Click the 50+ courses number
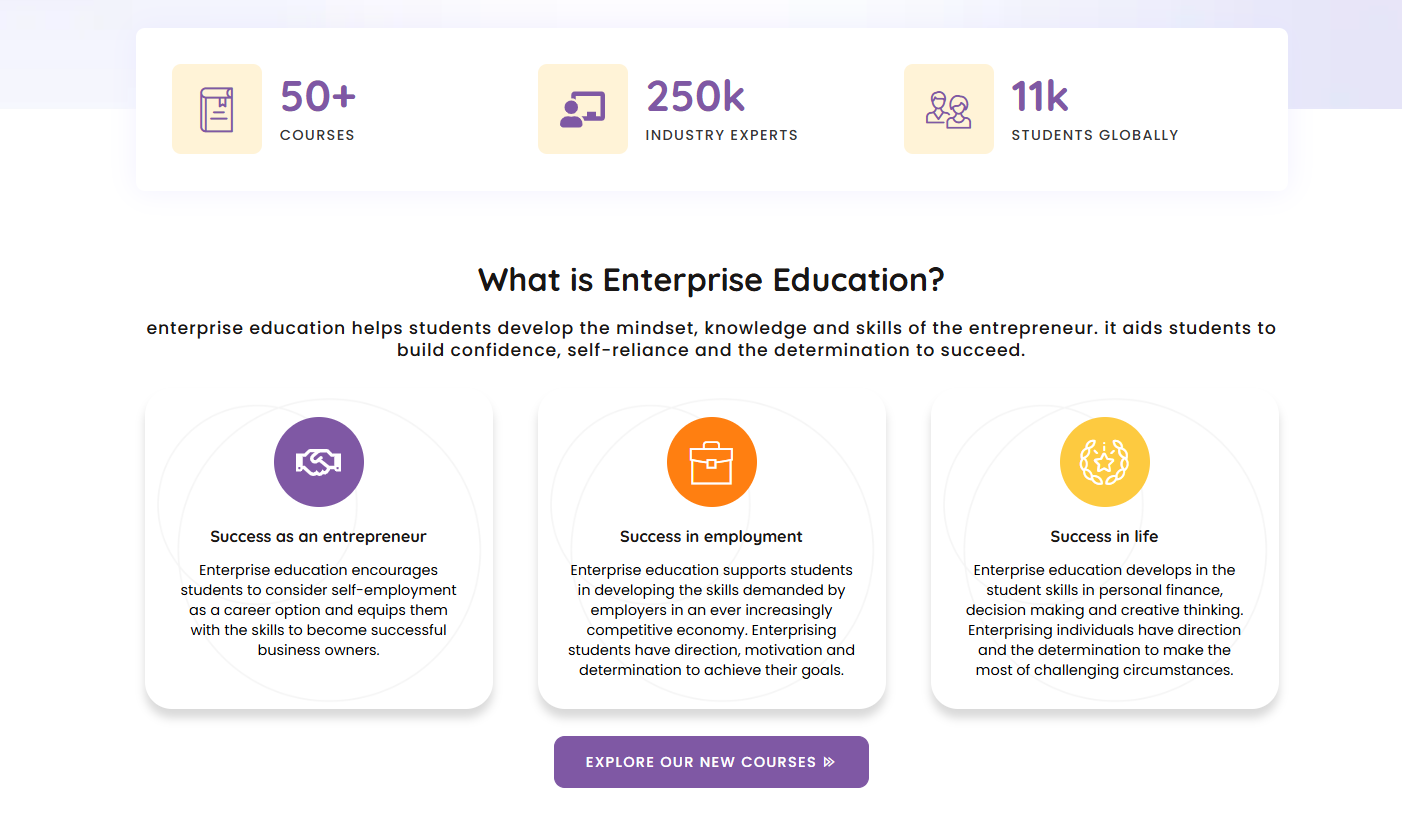 (318, 97)
